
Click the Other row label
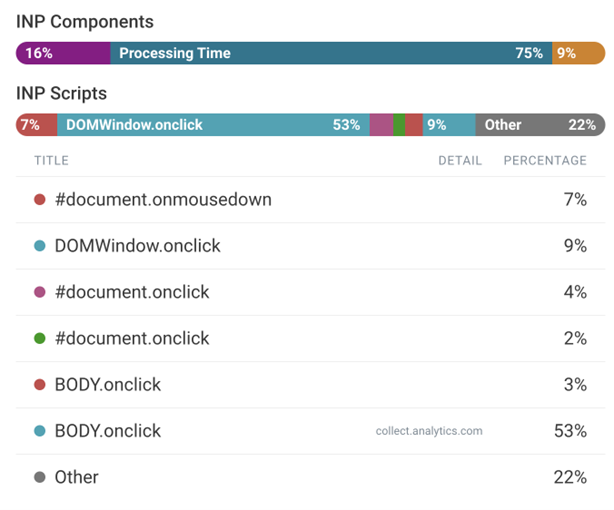tap(77, 478)
